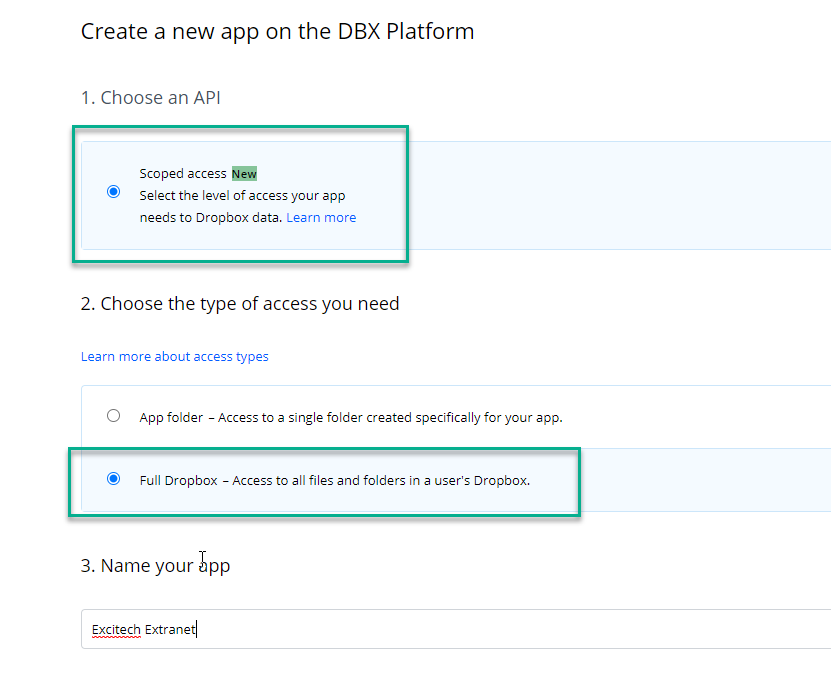This screenshot has height=675, width=831.
Task: Place cursor on 'Extranet' in name field
Action: point(170,629)
